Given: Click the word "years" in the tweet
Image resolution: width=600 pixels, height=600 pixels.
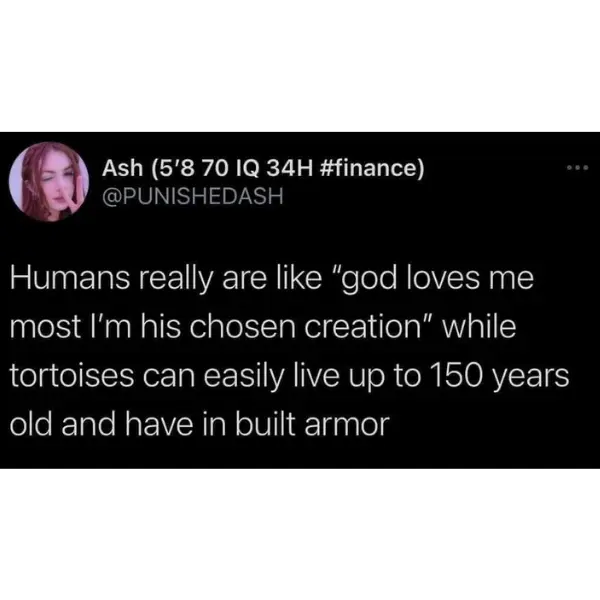Looking at the screenshot, I should [x=530, y=377].
